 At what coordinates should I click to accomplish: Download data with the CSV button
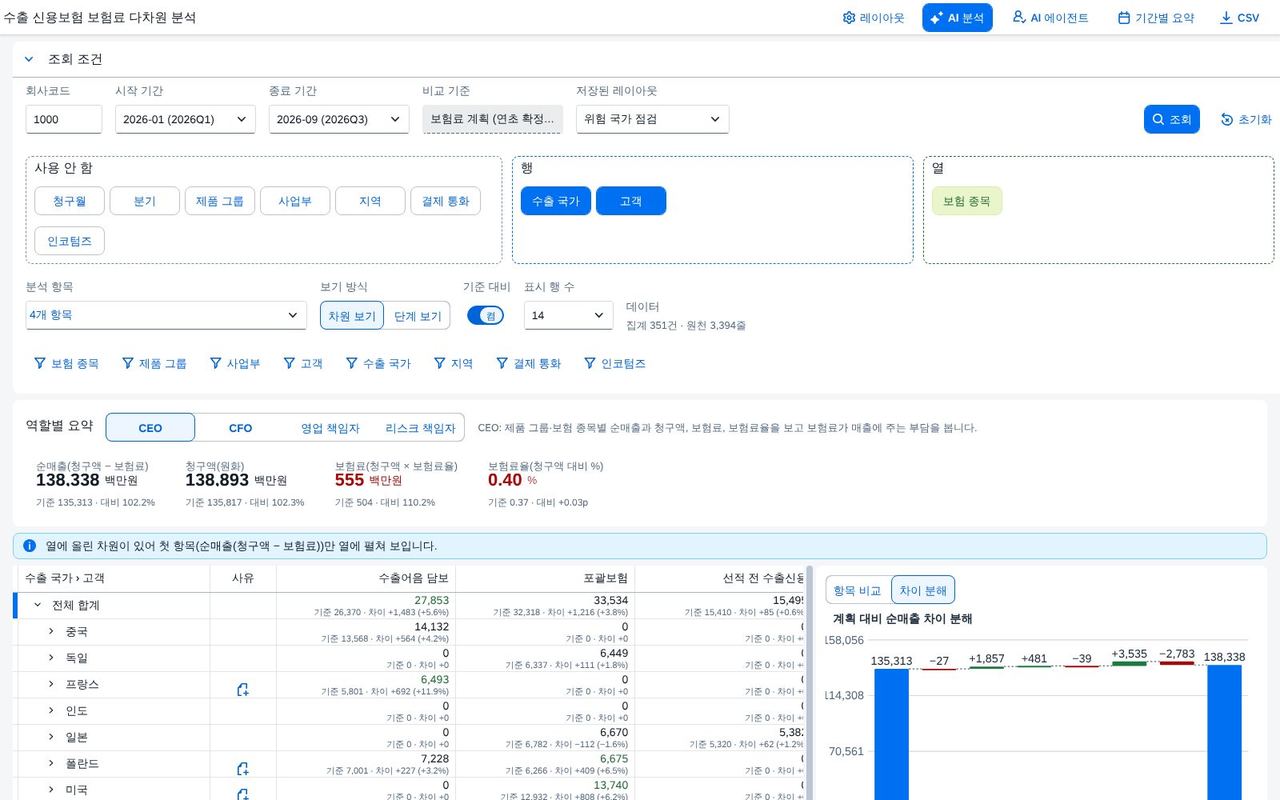(1240, 18)
